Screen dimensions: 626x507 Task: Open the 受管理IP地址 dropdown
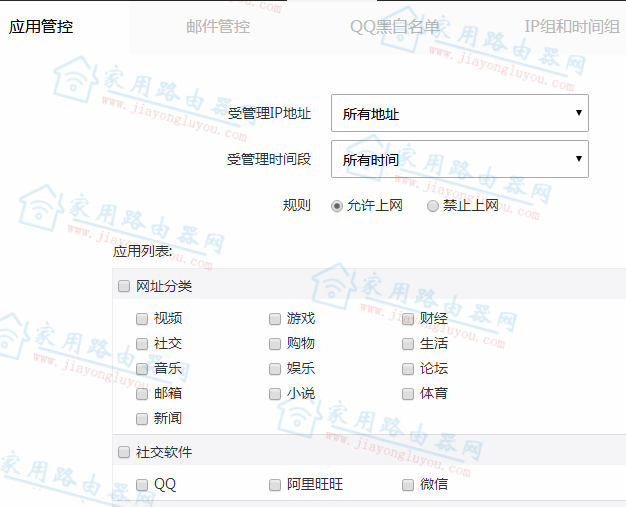460,113
